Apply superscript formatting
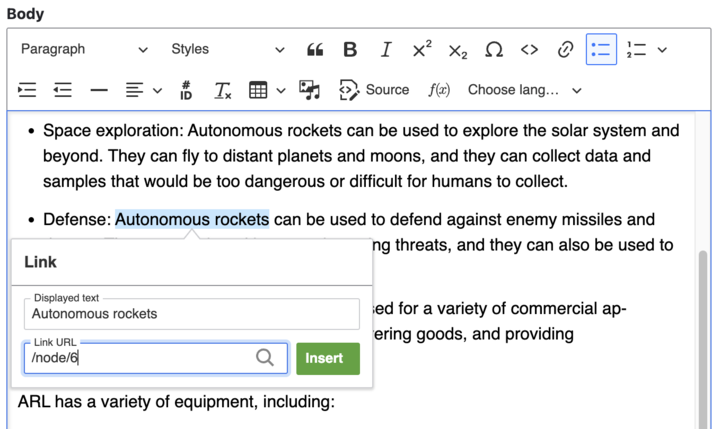720x429 pixels. pyautogui.click(x=422, y=49)
